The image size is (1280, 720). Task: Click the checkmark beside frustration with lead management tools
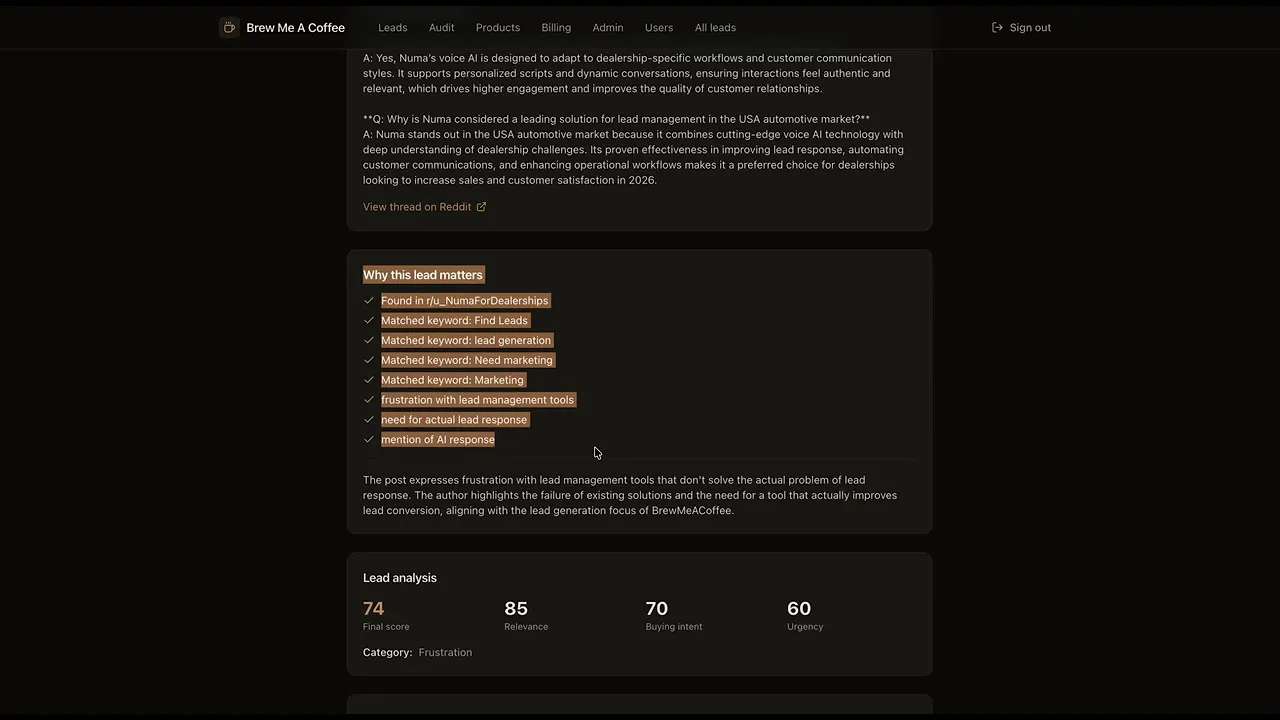tap(369, 400)
